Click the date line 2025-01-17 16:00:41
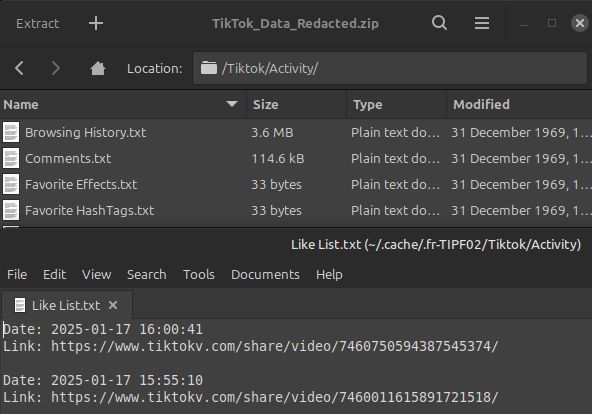The image size is (592, 414). click(x=103, y=329)
